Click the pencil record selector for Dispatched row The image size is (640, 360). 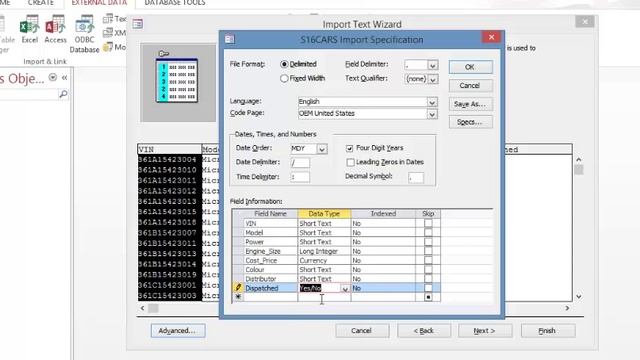click(238, 288)
